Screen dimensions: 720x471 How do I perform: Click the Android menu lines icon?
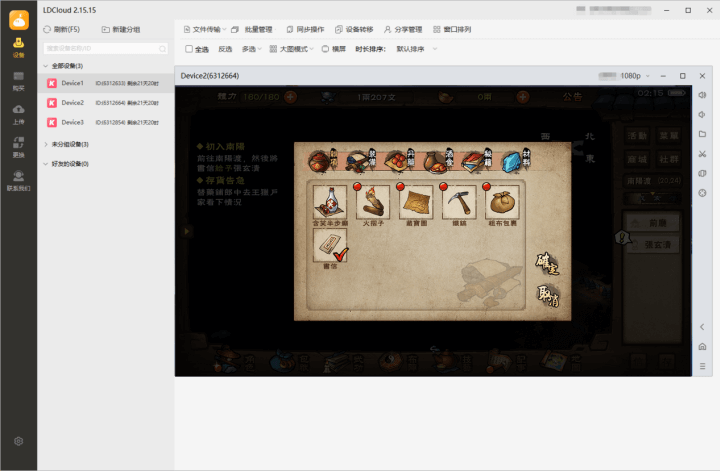point(702,366)
